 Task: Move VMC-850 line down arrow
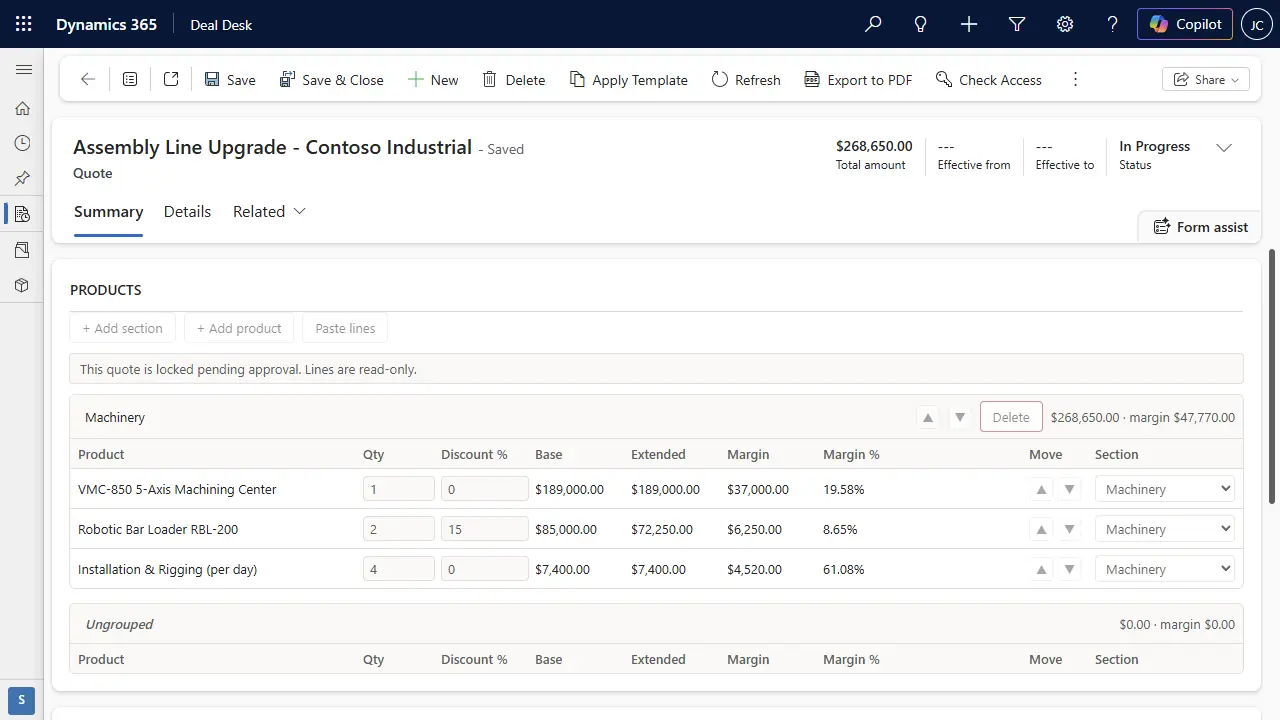coord(1070,489)
